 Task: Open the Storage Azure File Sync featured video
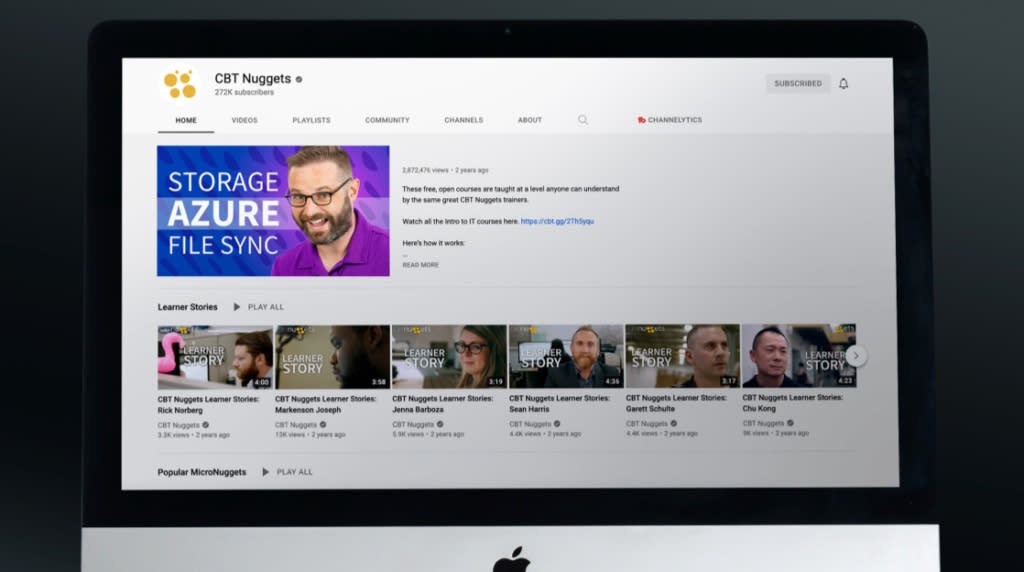(273, 211)
